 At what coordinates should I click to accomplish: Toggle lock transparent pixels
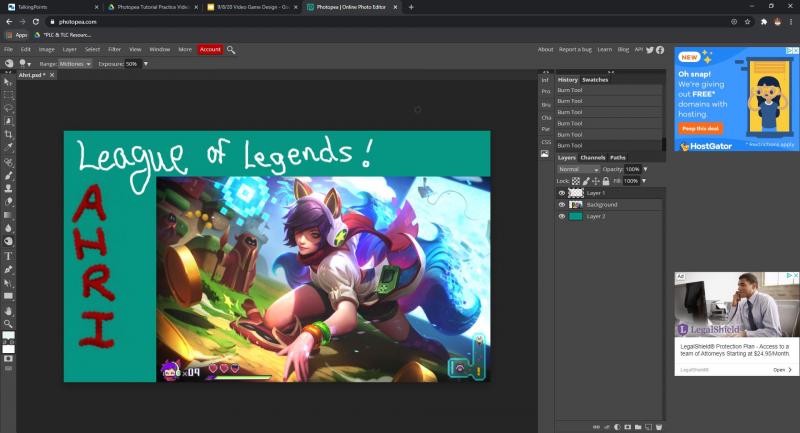pyautogui.click(x=576, y=181)
